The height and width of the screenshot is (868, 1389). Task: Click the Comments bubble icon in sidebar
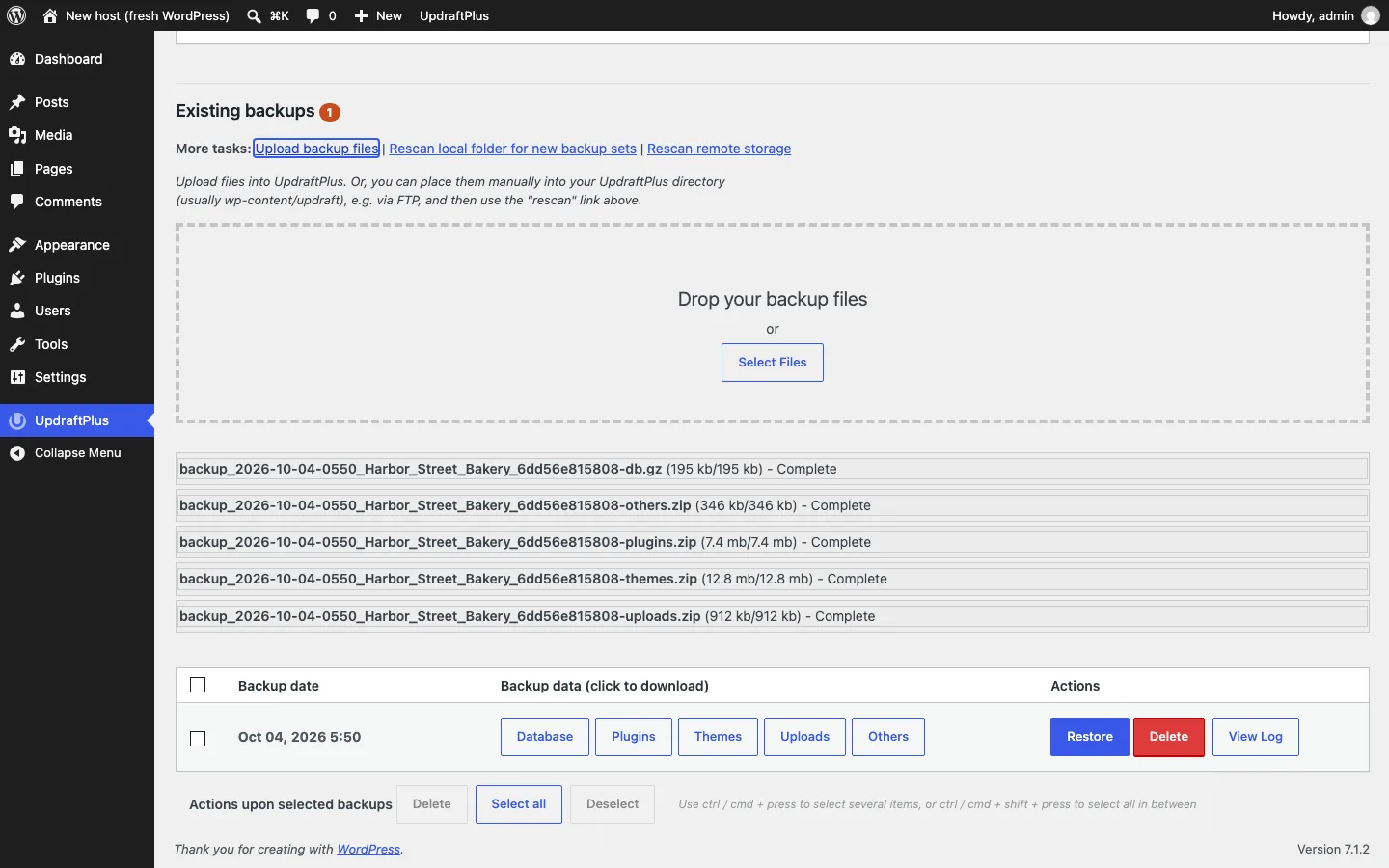[17, 202]
